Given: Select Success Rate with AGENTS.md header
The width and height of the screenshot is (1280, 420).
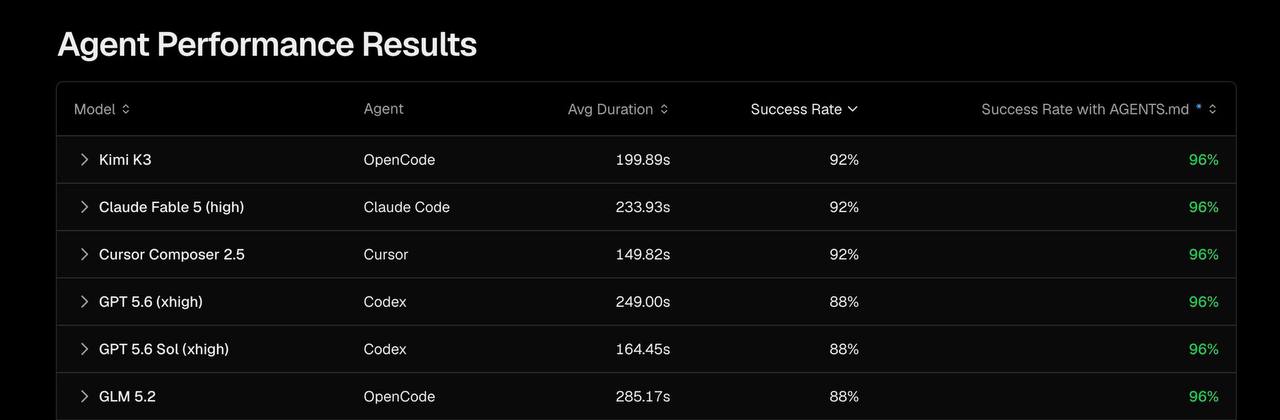Looking at the screenshot, I should click(x=1085, y=109).
